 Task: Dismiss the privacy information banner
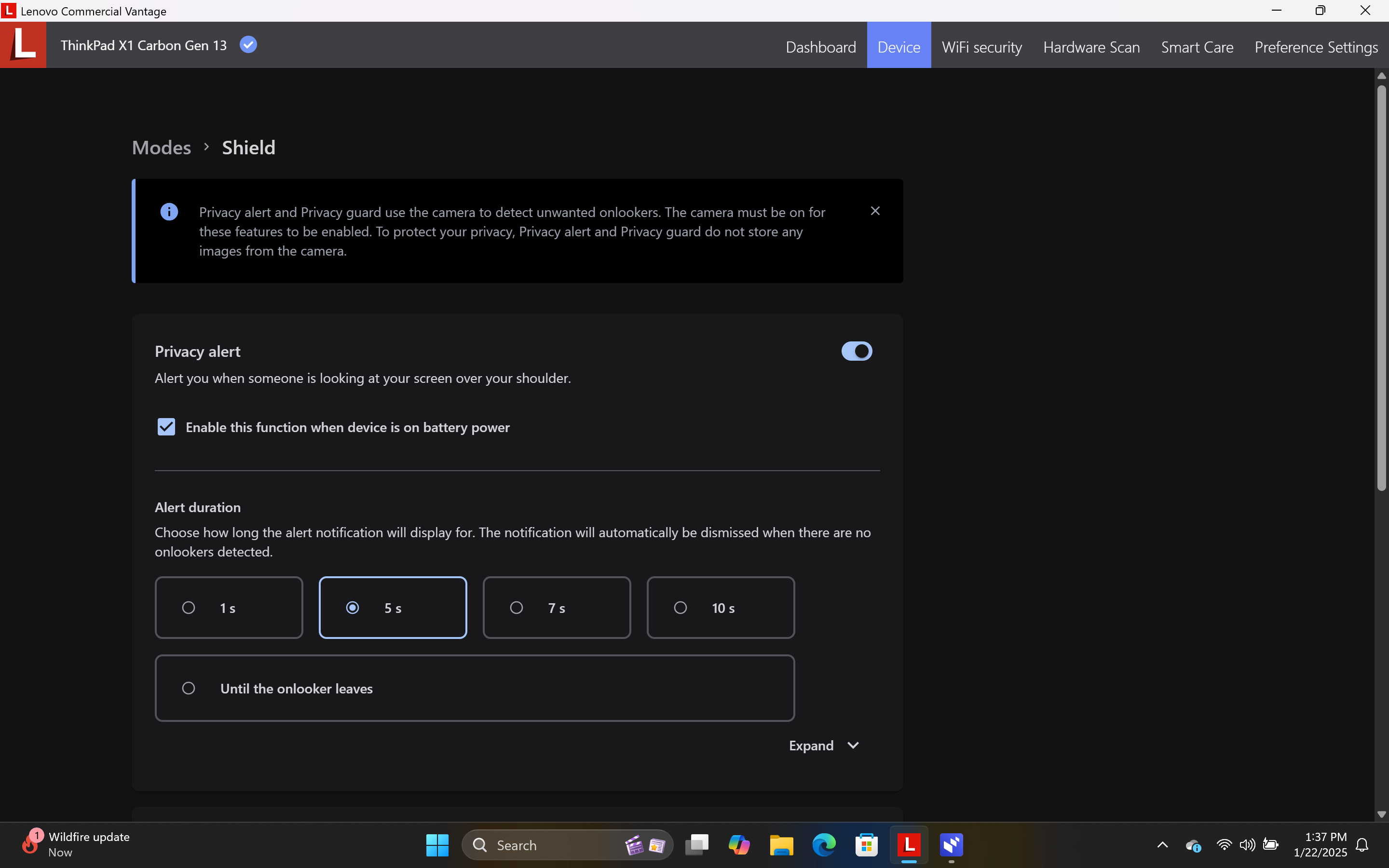(875, 211)
